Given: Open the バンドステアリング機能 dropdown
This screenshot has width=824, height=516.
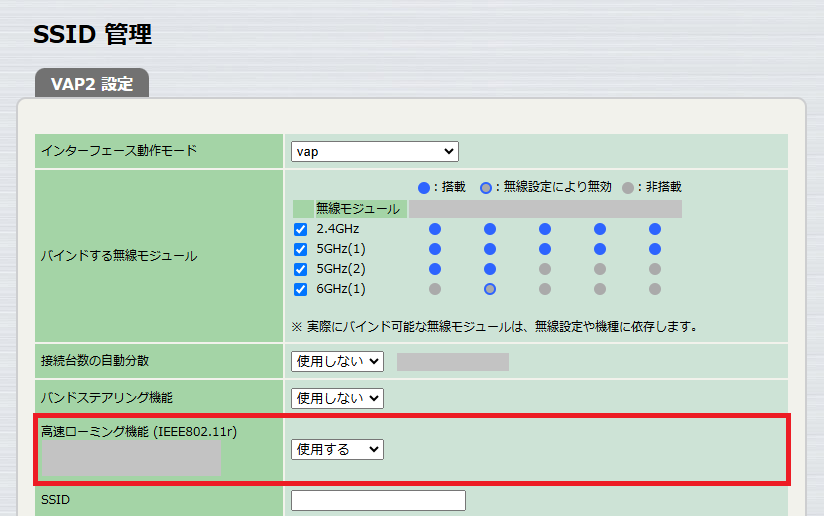Looking at the screenshot, I should pyautogui.click(x=337, y=398).
